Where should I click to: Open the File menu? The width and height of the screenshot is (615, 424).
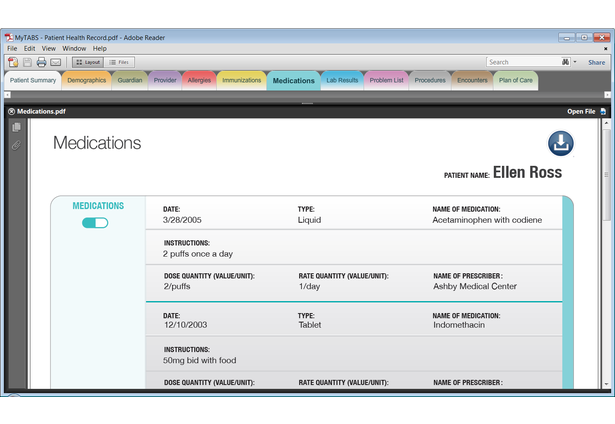(12, 48)
